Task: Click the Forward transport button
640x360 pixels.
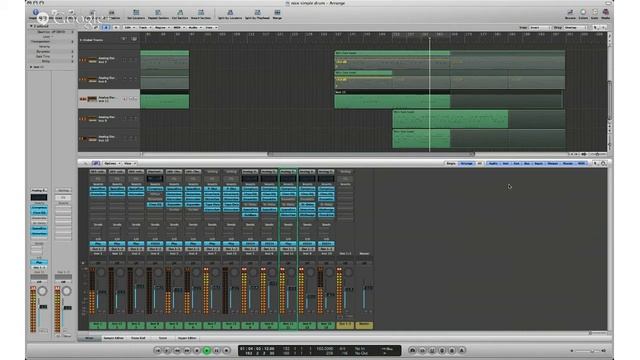Action: pyautogui.click(x=187, y=350)
